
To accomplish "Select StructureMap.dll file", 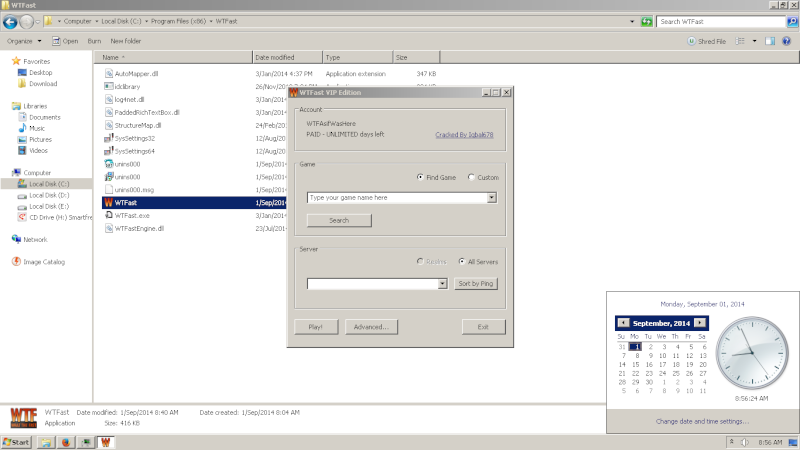I will coord(137,125).
